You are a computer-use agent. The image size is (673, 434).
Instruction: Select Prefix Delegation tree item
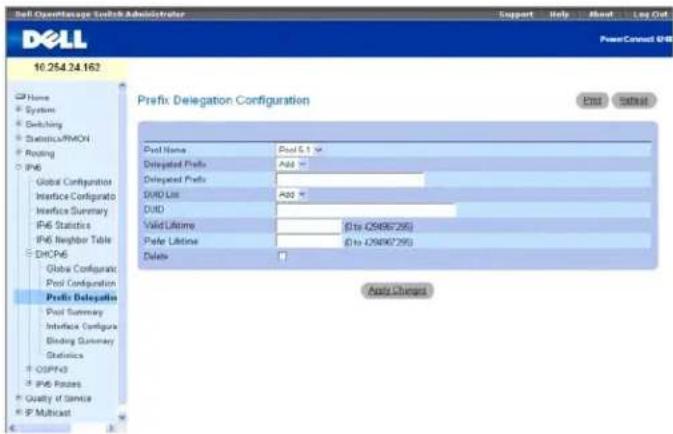pos(82,297)
